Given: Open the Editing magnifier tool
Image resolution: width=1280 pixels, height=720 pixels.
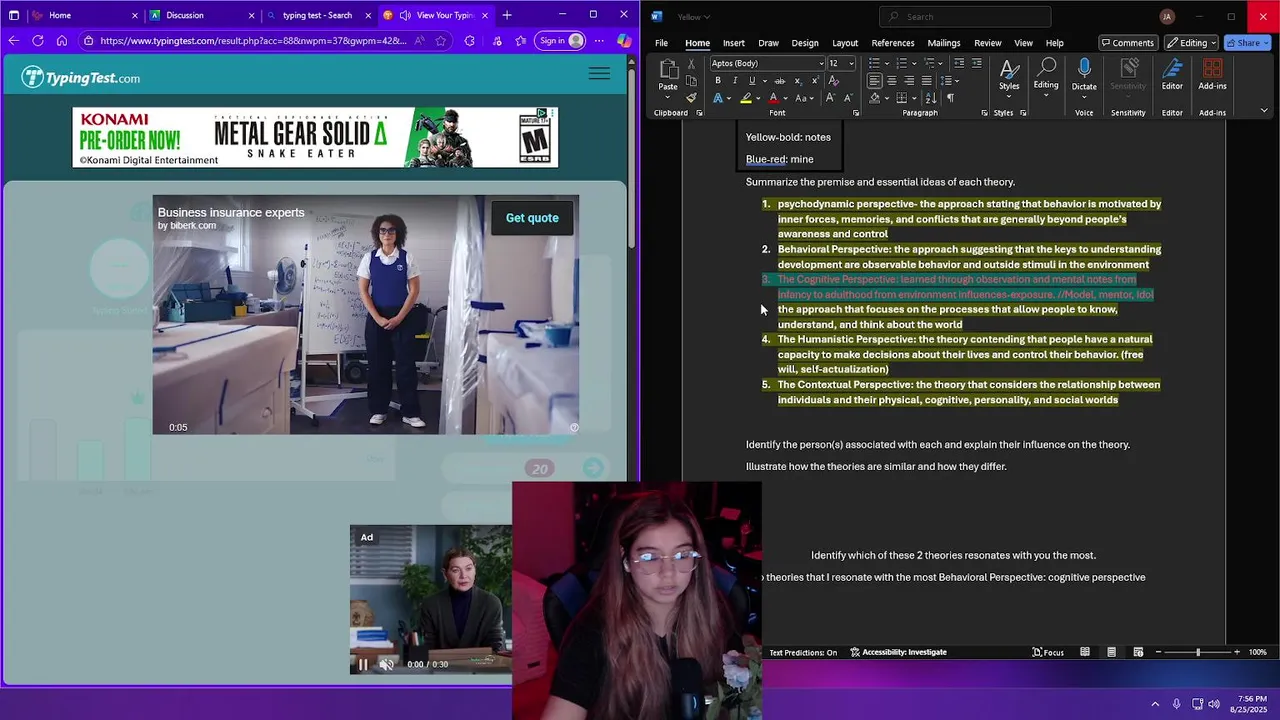Looking at the screenshot, I should pyautogui.click(x=1046, y=67).
